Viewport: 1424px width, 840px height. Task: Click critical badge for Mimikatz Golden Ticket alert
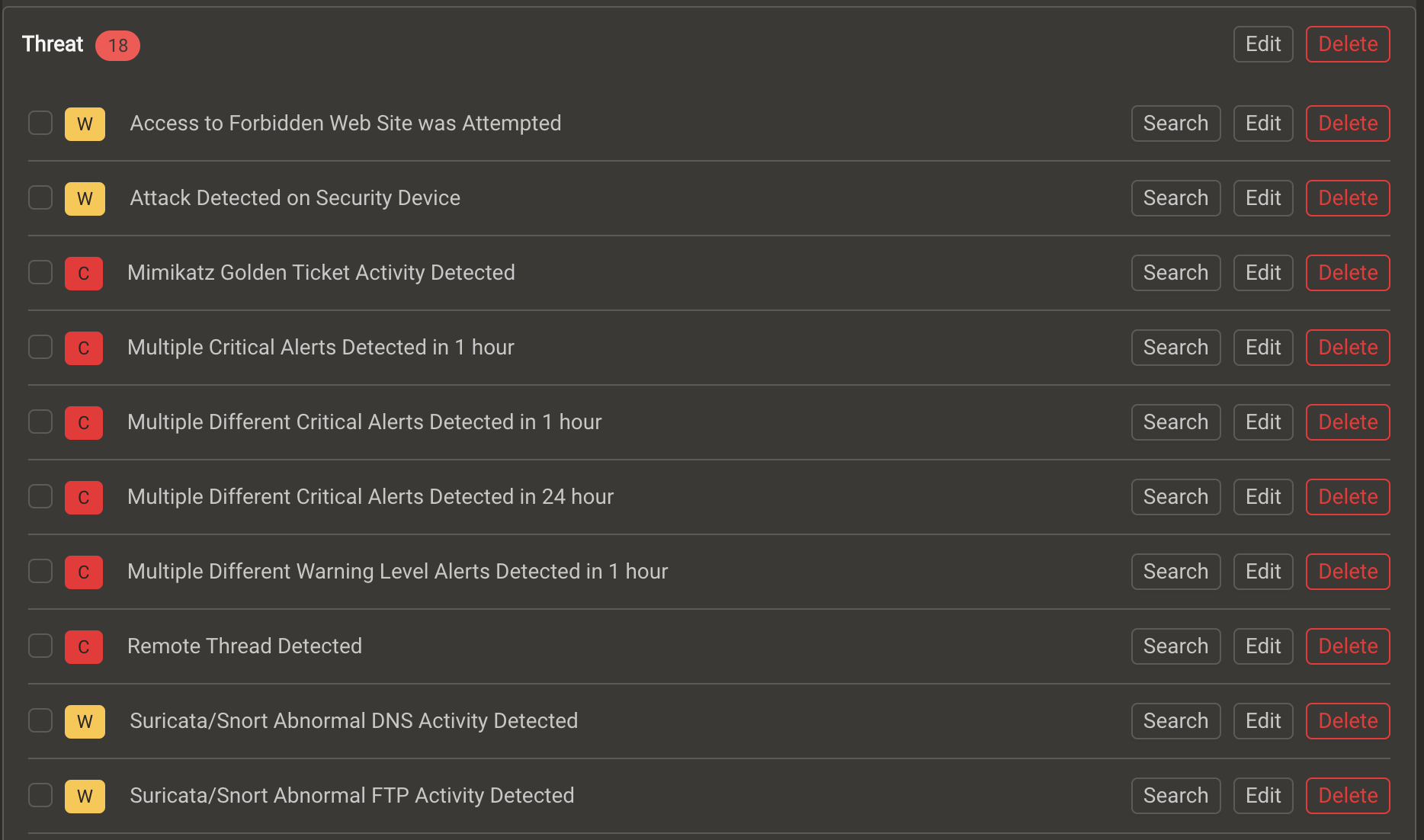(x=84, y=273)
